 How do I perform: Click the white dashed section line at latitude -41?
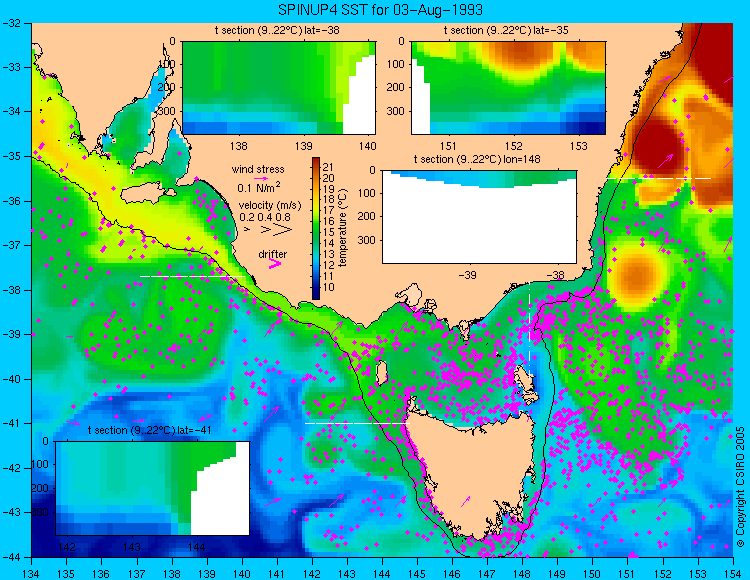[x=358, y=424]
